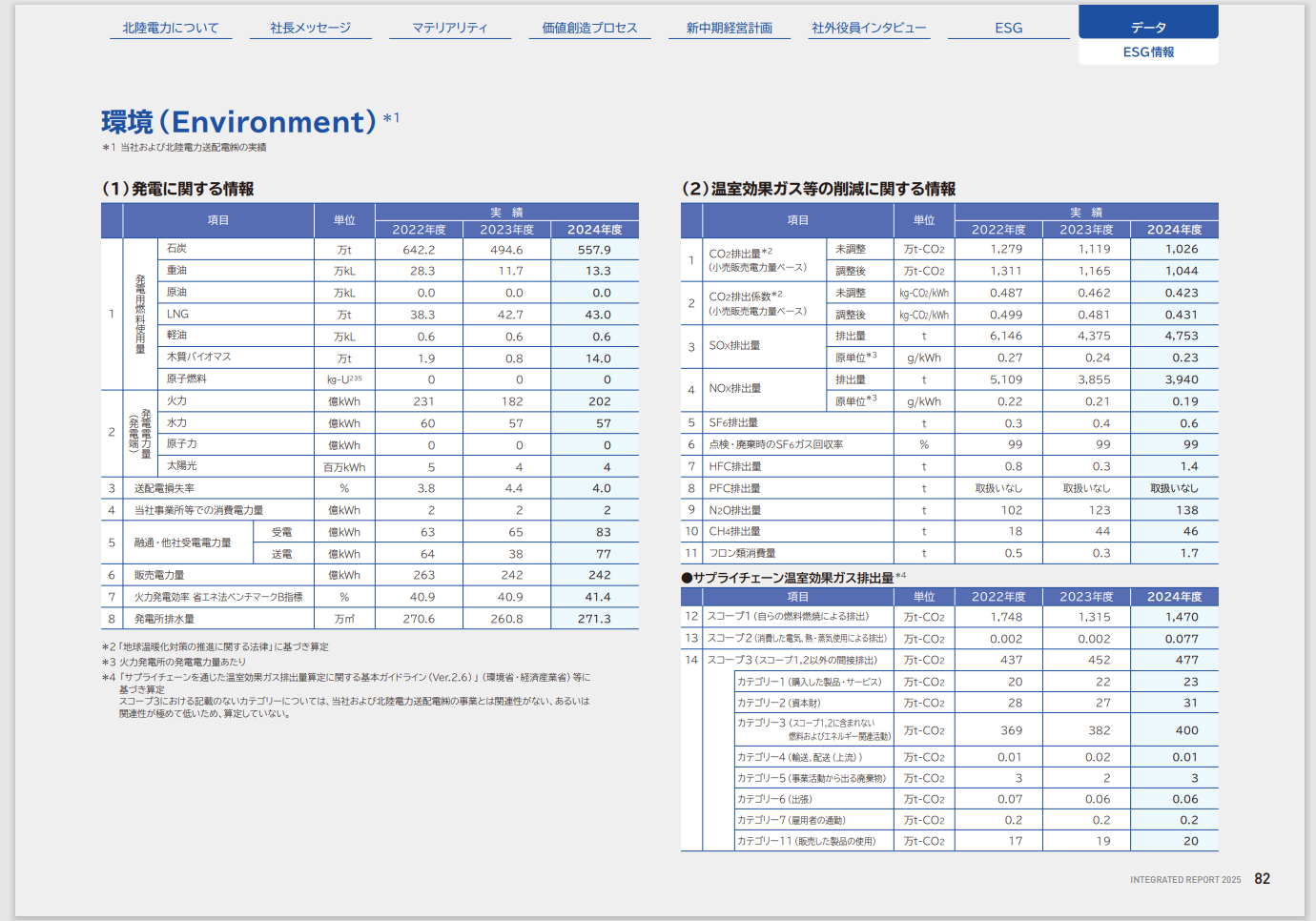Click the スコープ1 row in the supply chain table
Screen dimensions: 1316x921
[x=788, y=617]
